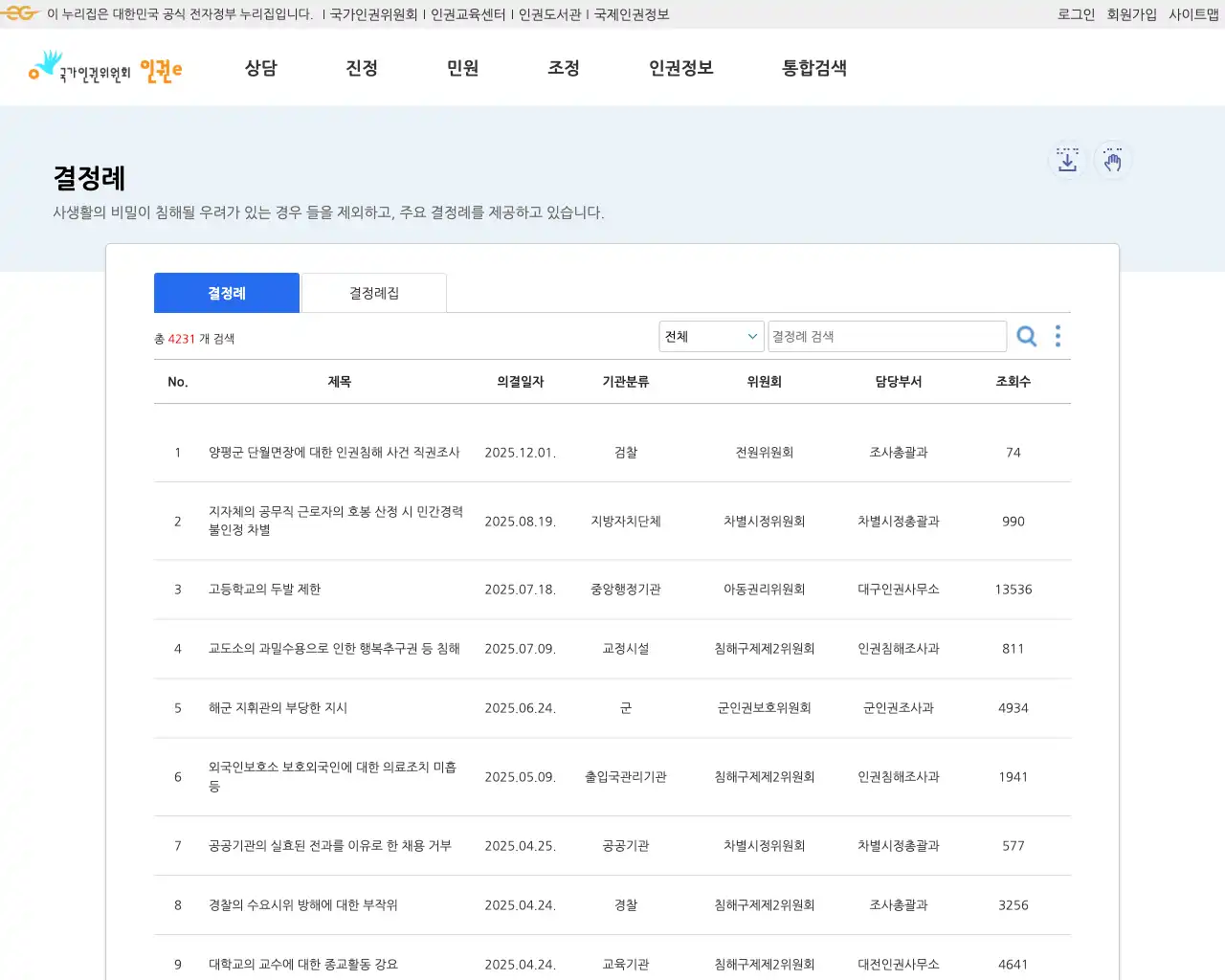Open the three-dot options beside search

coord(1057,336)
